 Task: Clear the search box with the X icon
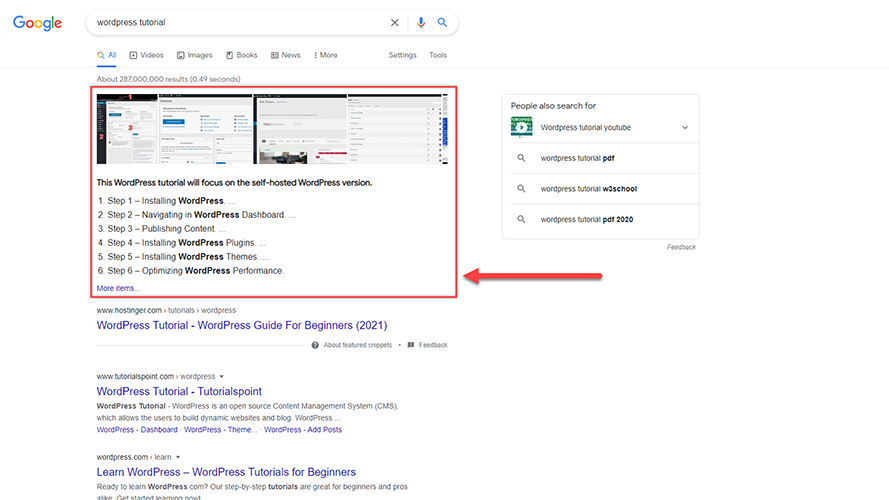point(395,23)
